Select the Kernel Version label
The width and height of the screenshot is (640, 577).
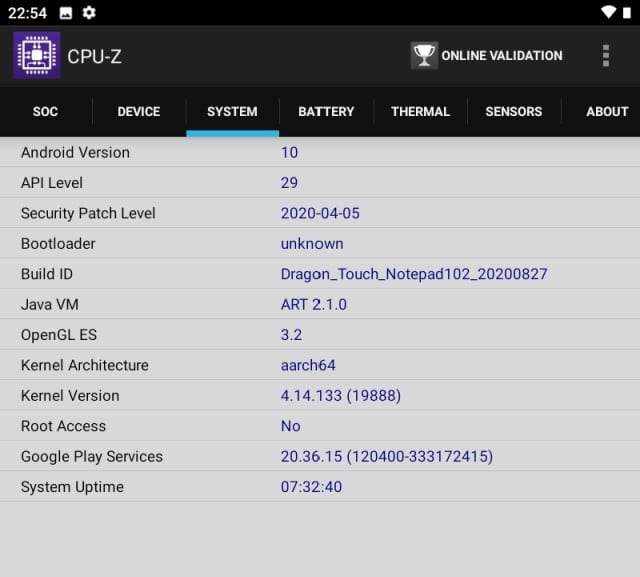[70, 395]
